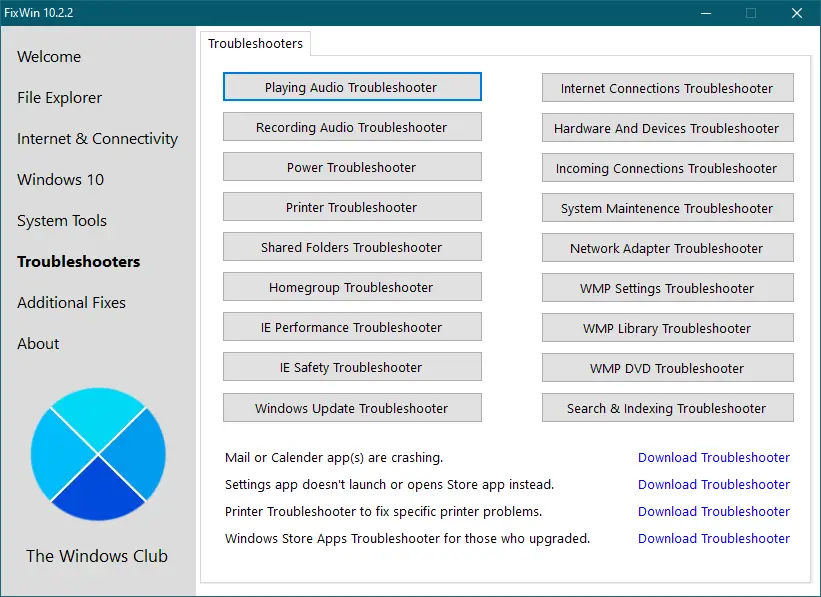Click The Windows Club text label
Viewport: 821px width, 597px height.
coord(97,556)
